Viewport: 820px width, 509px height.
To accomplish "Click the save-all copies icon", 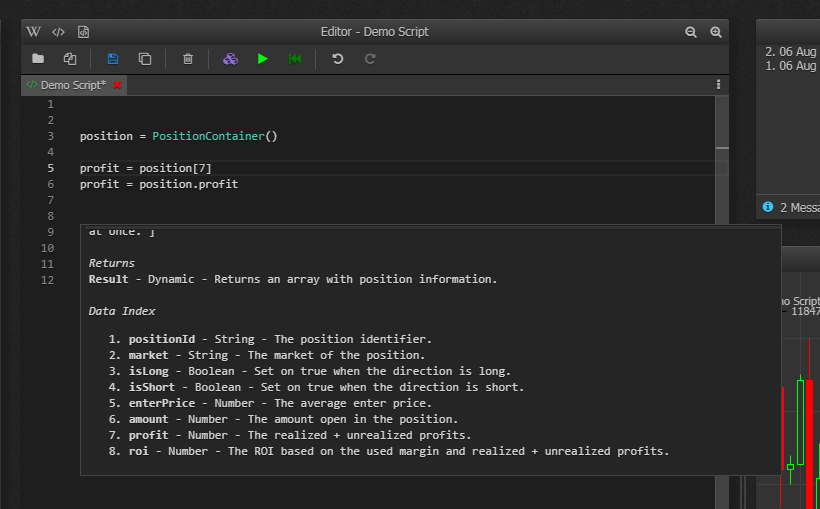I will 145,59.
